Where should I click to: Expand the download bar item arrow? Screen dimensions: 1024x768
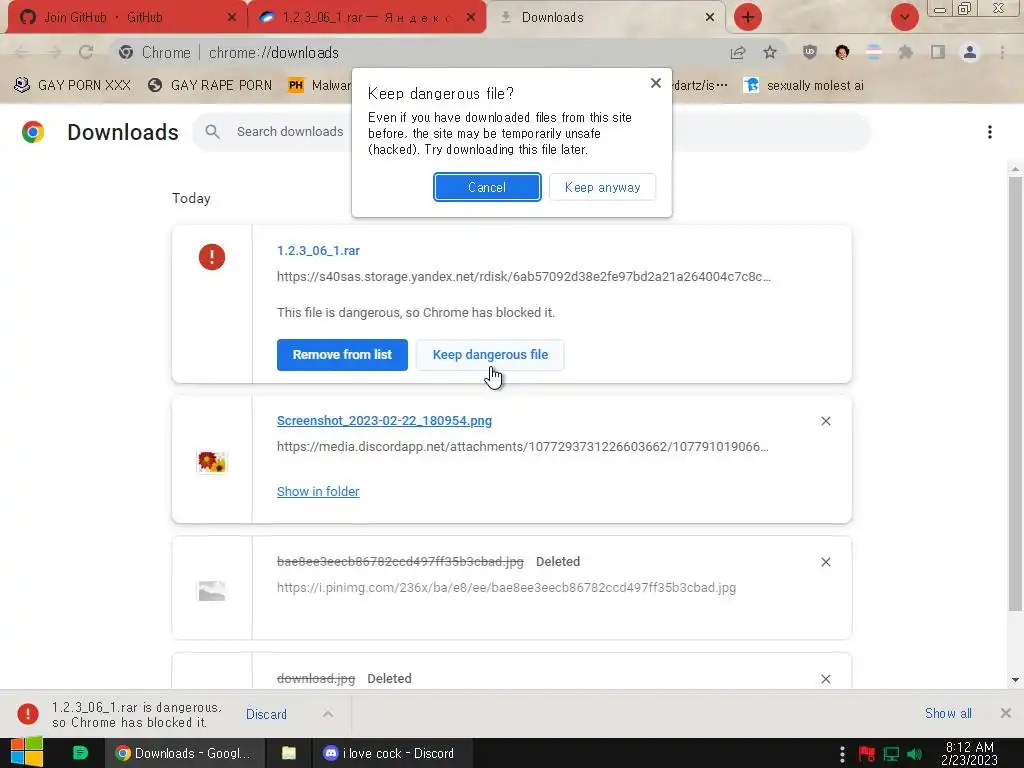point(328,714)
